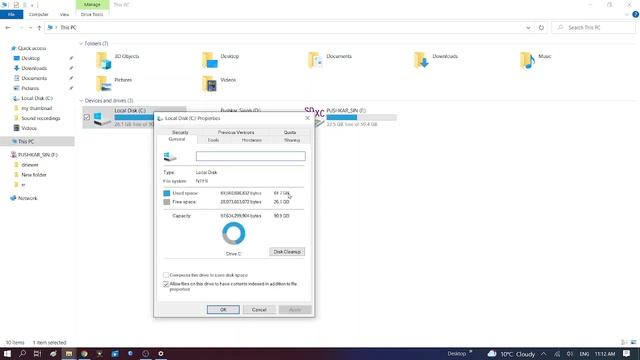Image resolution: width=640 pixels, height=360 pixels.
Task: Open the Chrome taskbar icon
Action: pos(84,354)
